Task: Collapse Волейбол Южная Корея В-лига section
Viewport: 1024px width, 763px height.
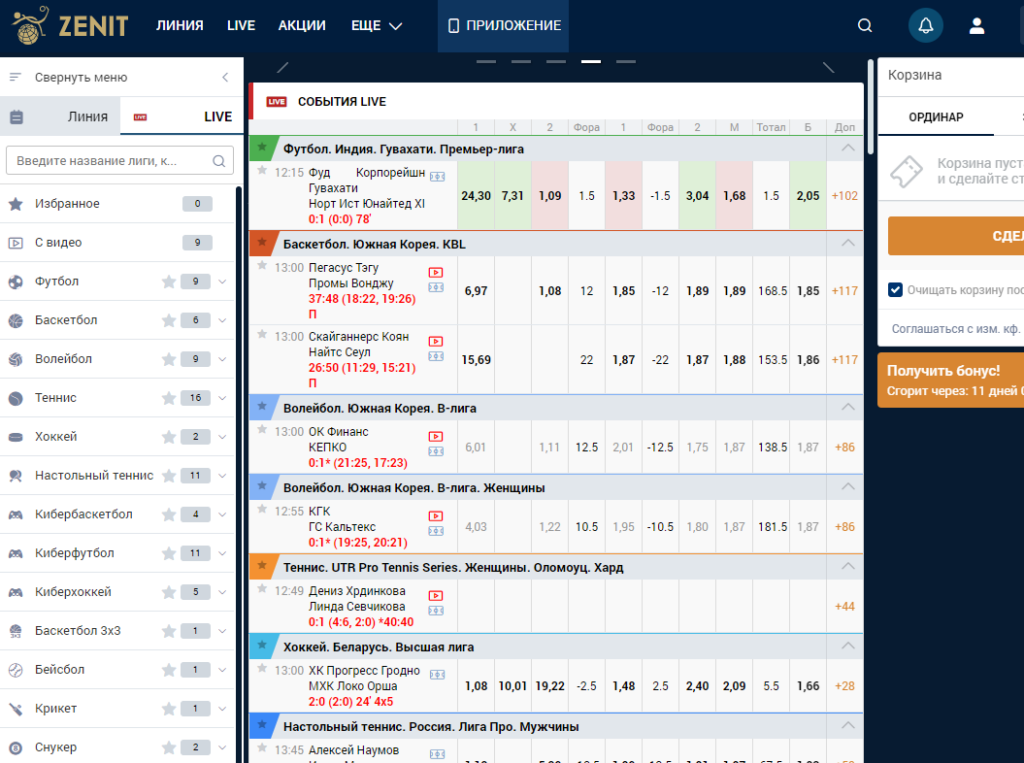Action: (x=848, y=407)
